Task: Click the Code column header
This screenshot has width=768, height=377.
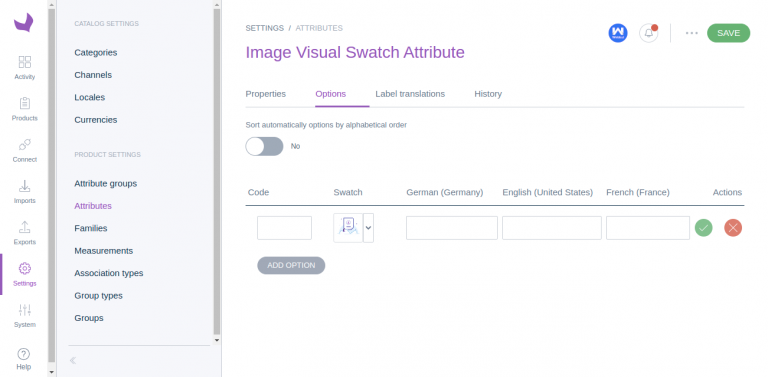Action: [x=259, y=192]
